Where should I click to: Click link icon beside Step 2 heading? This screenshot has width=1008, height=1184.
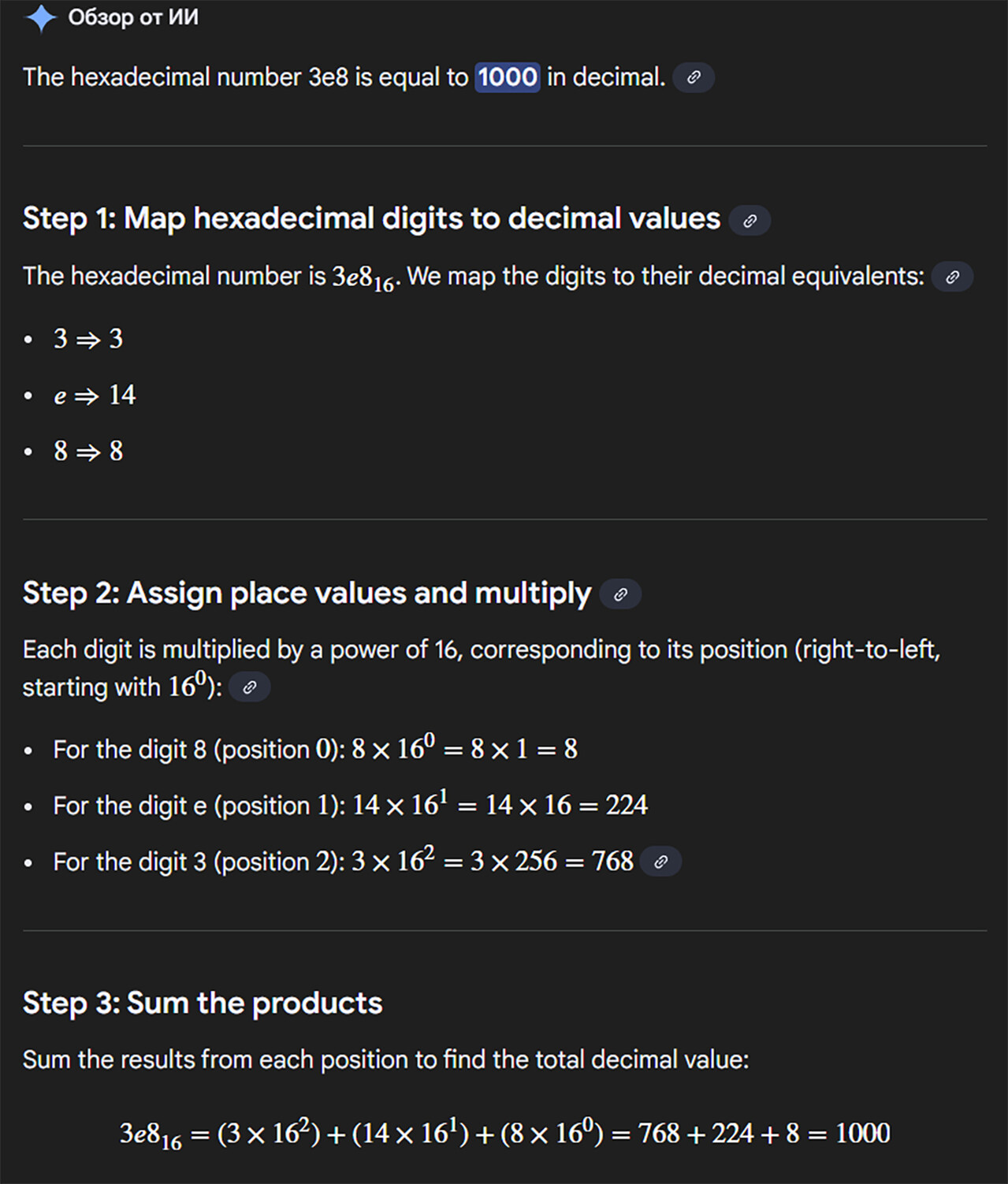pyautogui.click(x=620, y=594)
